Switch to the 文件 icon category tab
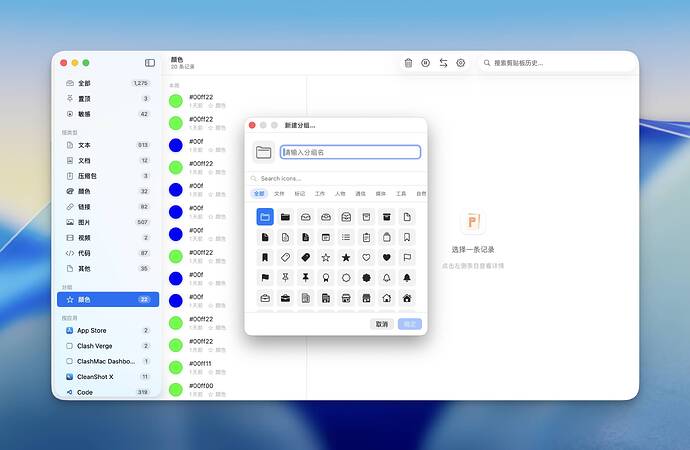The height and width of the screenshot is (450, 690). click(x=279, y=194)
